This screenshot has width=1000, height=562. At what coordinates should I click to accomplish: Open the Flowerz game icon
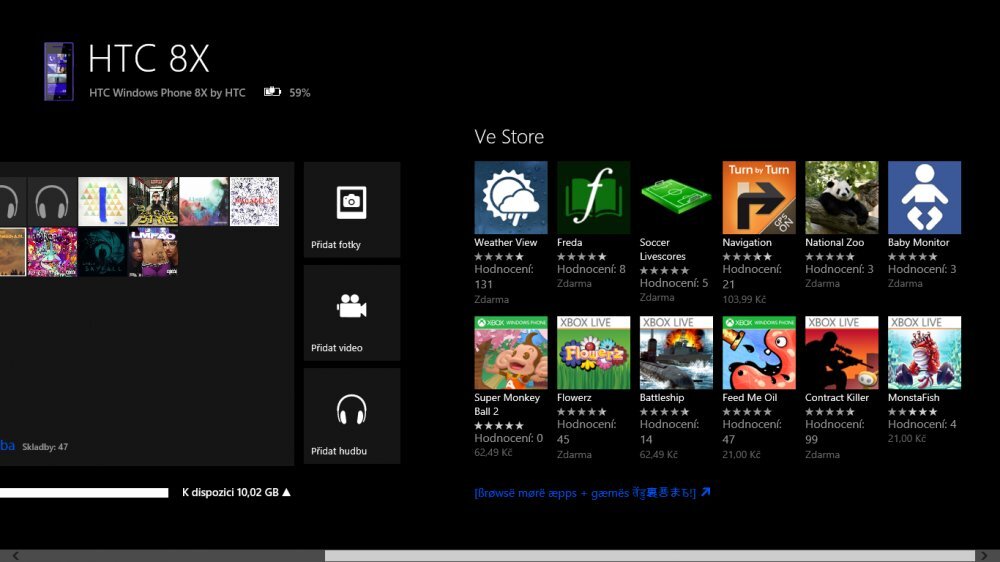(x=593, y=353)
